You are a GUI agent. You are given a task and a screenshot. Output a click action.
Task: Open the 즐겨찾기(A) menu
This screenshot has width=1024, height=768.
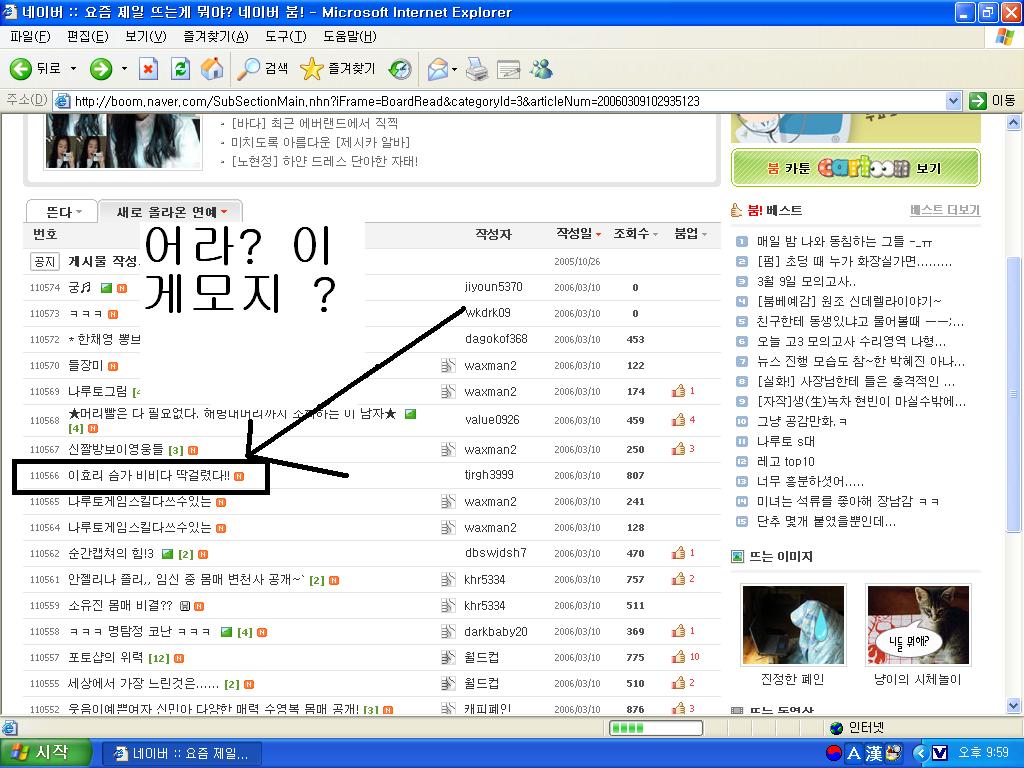216,37
